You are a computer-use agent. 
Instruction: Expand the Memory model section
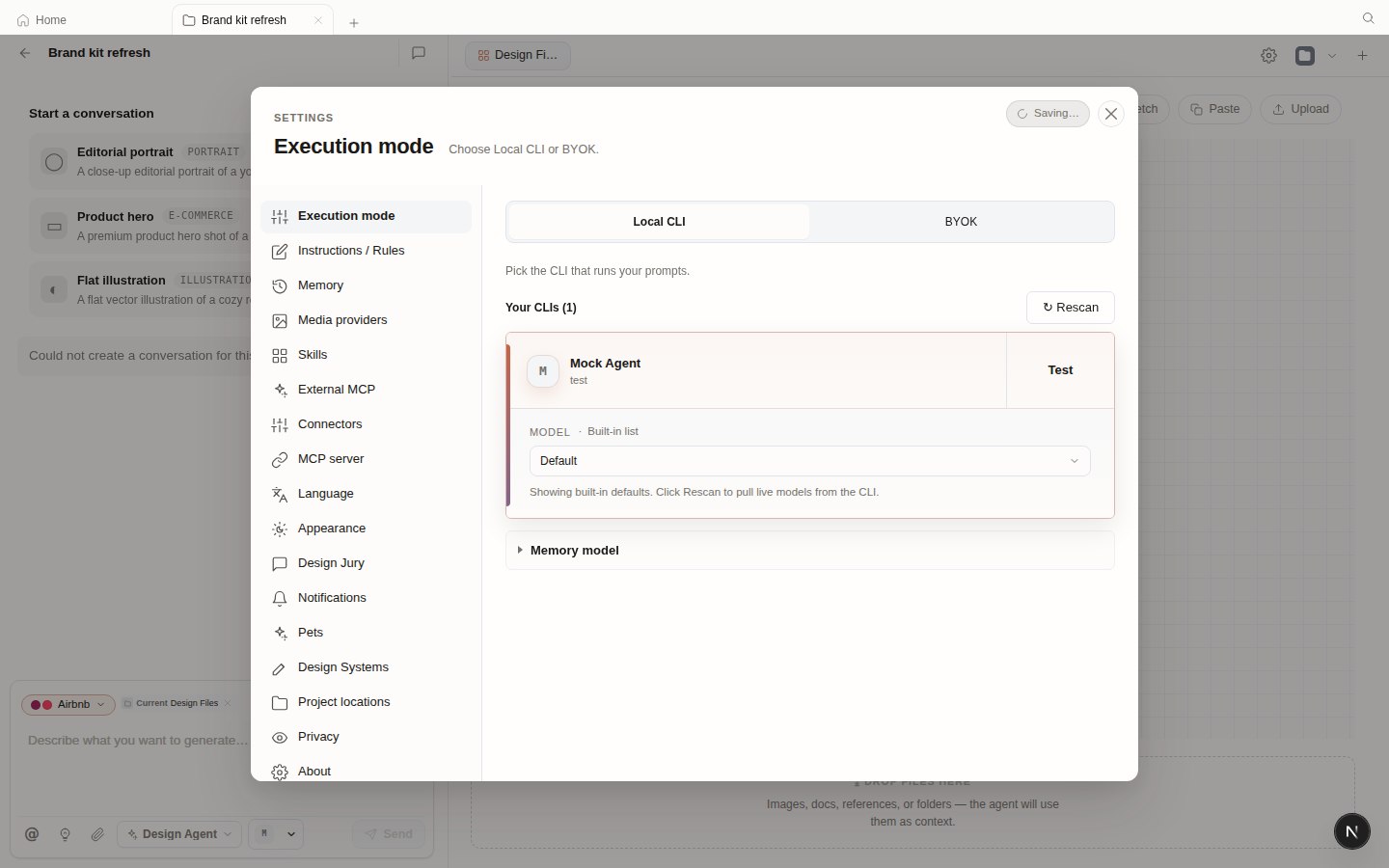click(810, 551)
